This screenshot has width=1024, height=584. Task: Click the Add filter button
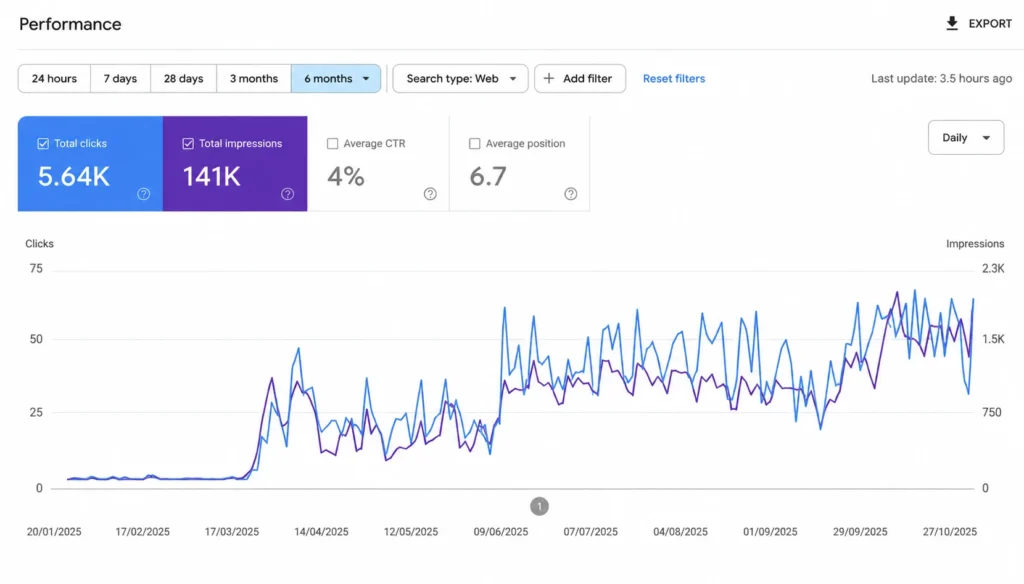[x=580, y=78]
